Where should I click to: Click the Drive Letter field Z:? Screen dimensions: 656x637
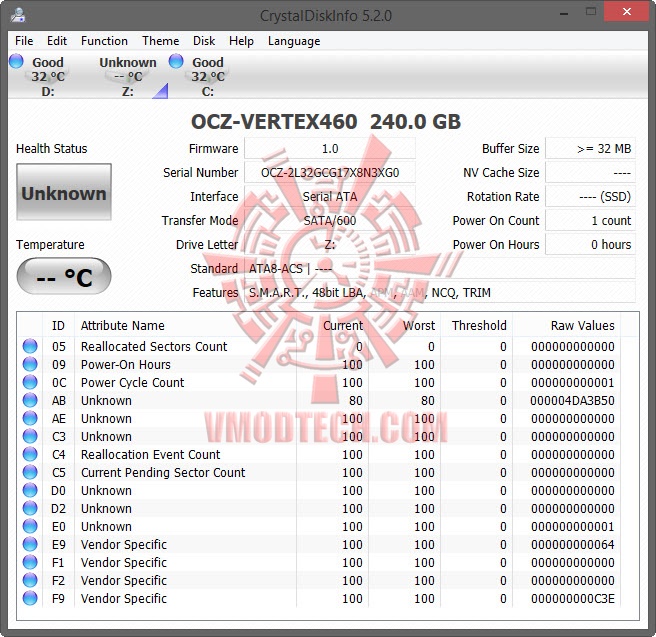coord(330,244)
